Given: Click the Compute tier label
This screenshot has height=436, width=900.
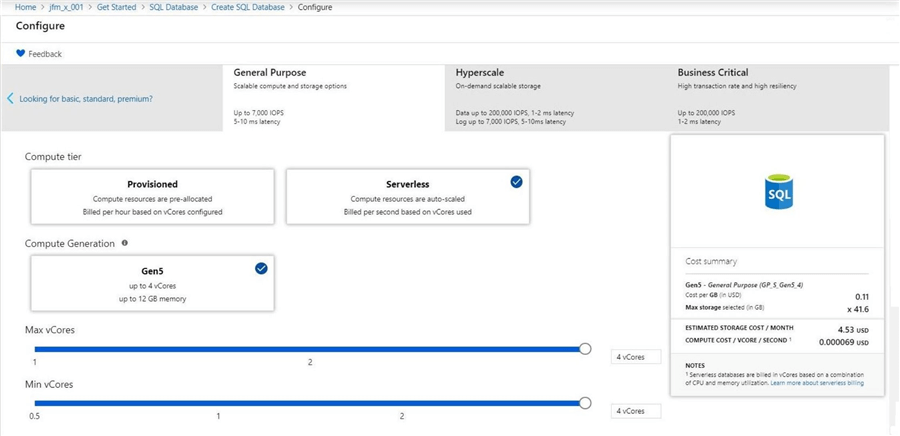Looking at the screenshot, I should [x=53, y=157].
